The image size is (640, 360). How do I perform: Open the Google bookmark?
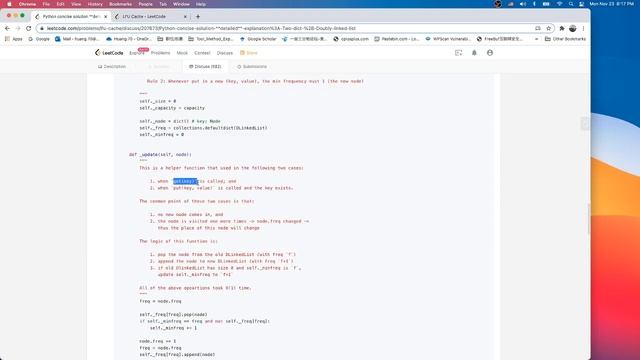click(x=39, y=39)
